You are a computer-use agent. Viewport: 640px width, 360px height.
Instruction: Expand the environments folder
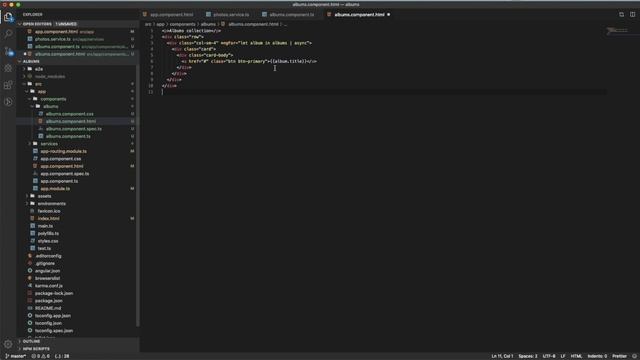(27, 203)
